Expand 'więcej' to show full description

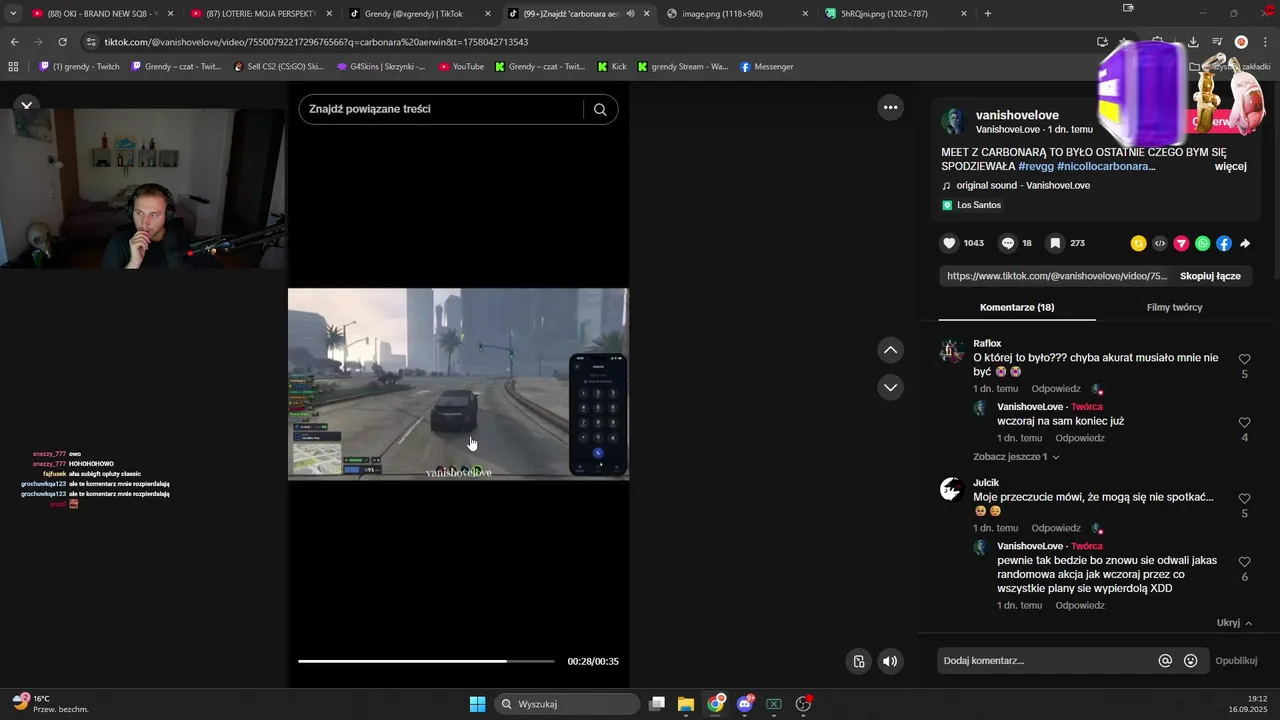coord(1230,166)
